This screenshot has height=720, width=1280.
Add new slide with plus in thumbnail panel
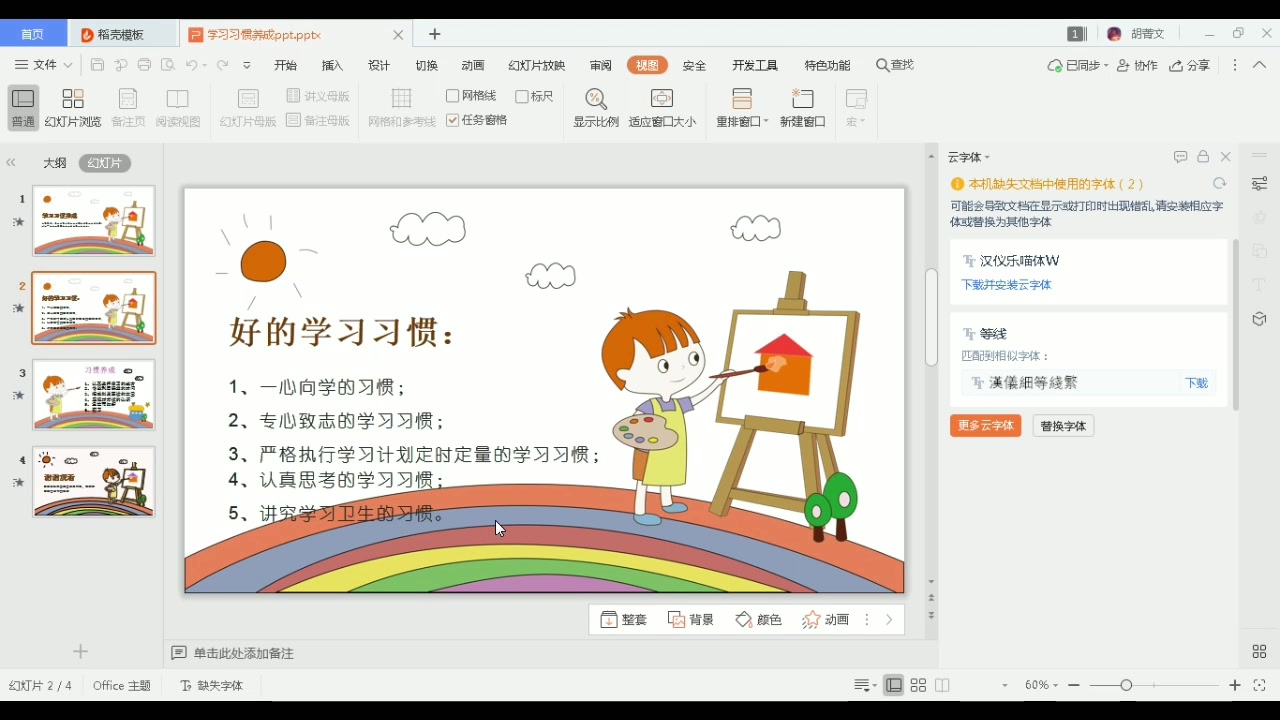[81, 652]
